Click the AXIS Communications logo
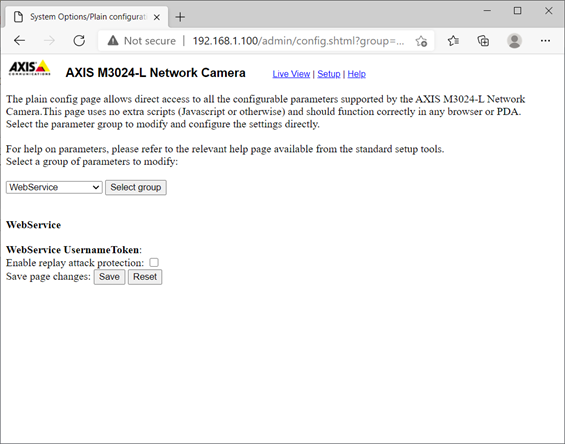Screen dimensions: 565x444 (x=30, y=68)
